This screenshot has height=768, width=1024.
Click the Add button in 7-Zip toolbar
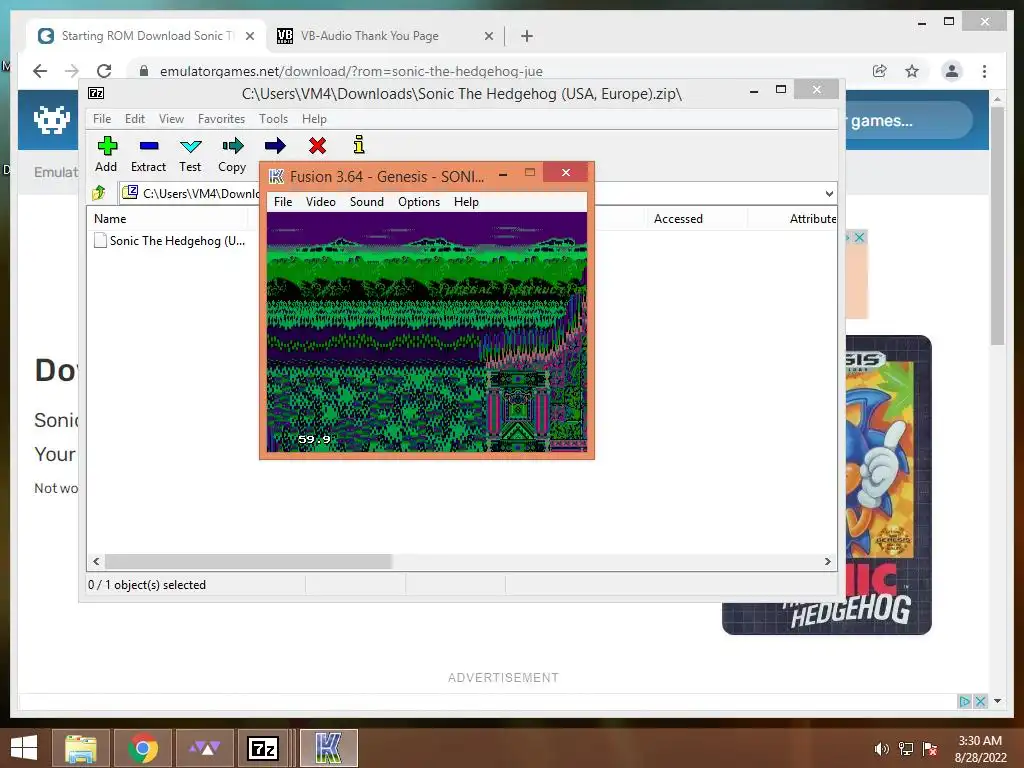click(106, 154)
